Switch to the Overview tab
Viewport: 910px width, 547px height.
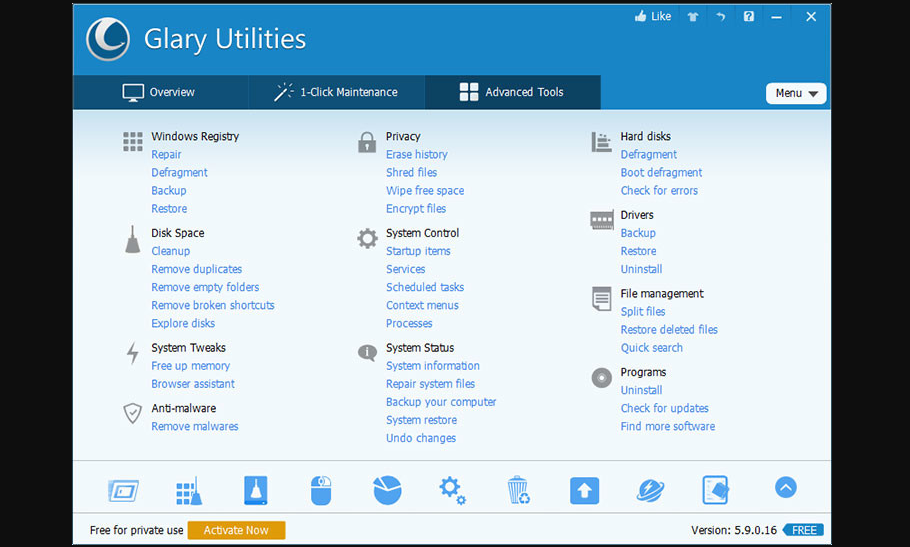[160, 92]
